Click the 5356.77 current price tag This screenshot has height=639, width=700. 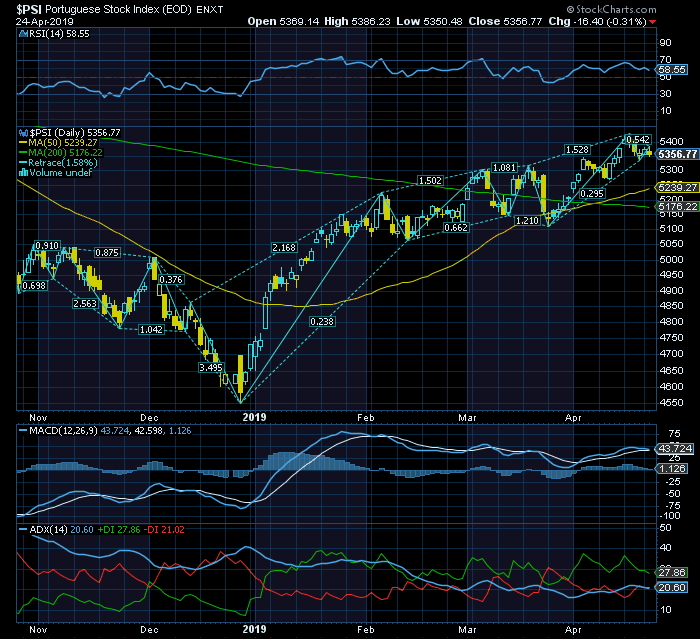coord(678,153)
